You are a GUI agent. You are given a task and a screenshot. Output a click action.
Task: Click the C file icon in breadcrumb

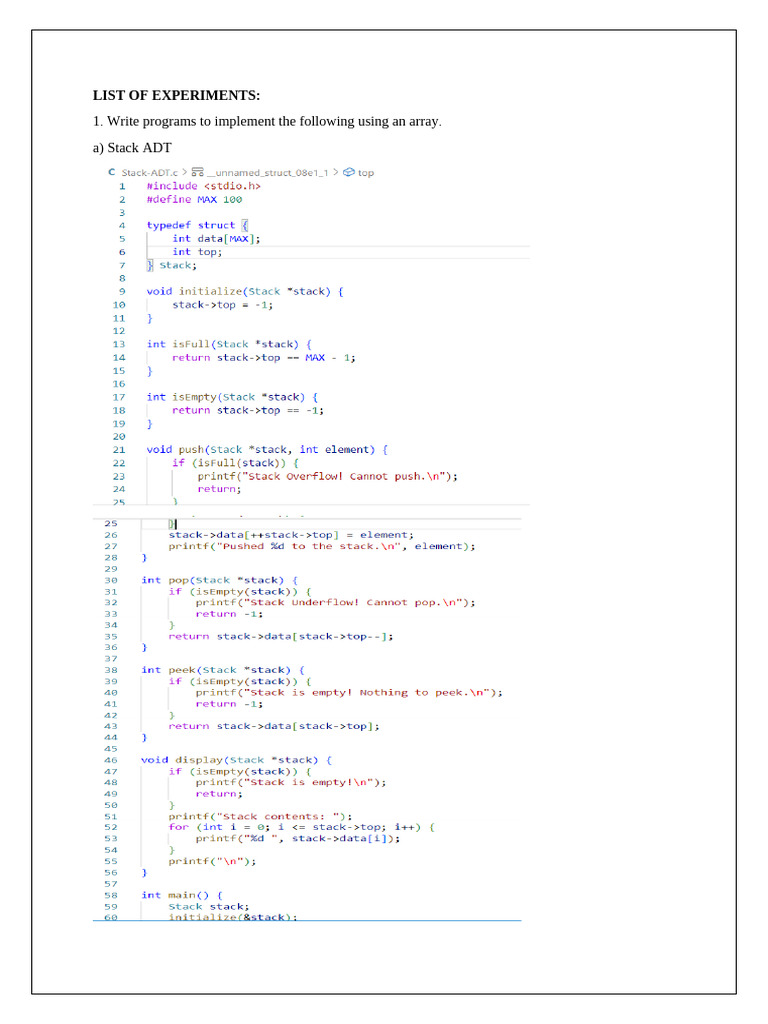[112, 172]
